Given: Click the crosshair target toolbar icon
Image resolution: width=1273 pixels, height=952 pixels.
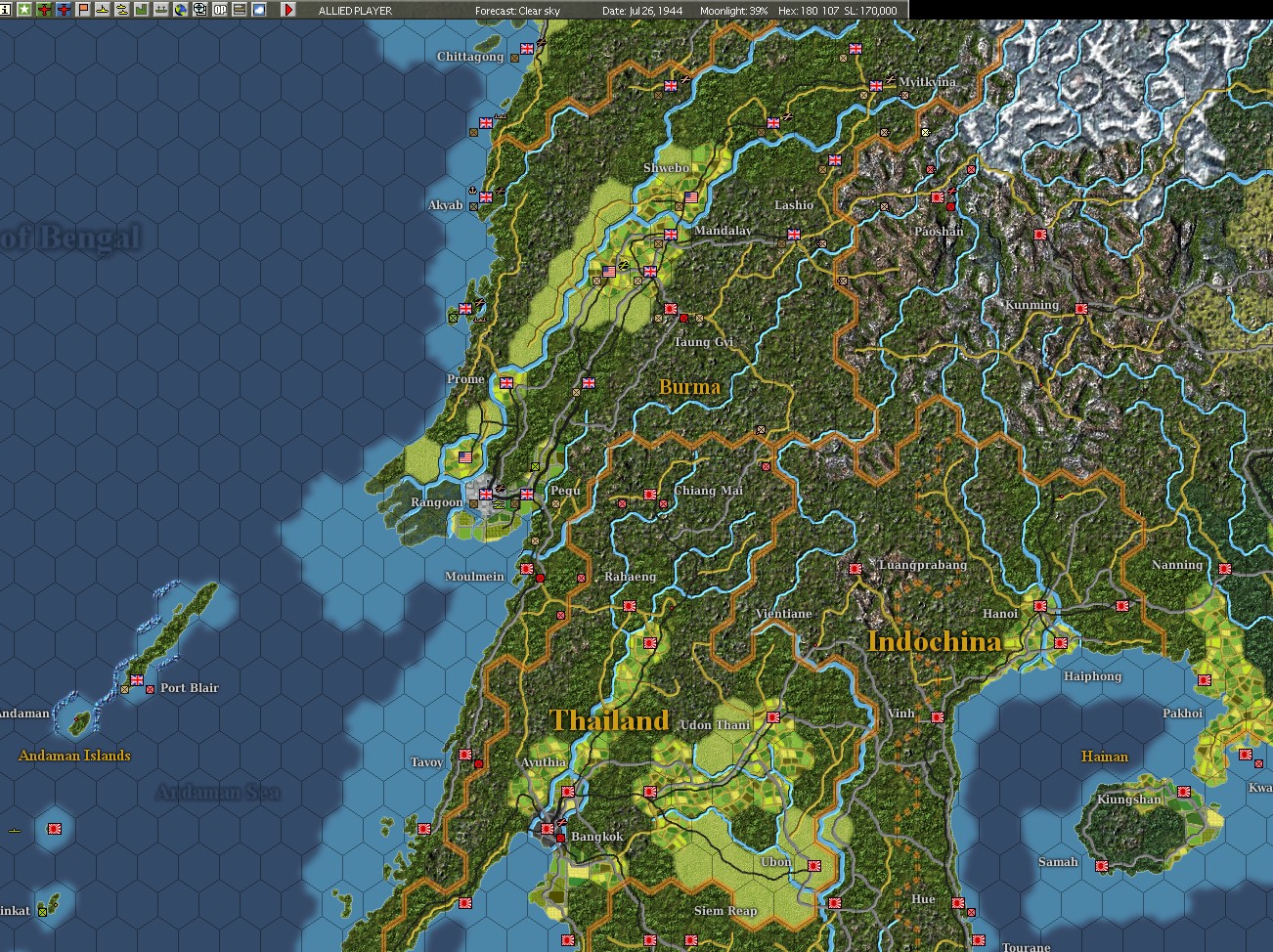Looking at the screenshot, I should [x=200, y=10].
